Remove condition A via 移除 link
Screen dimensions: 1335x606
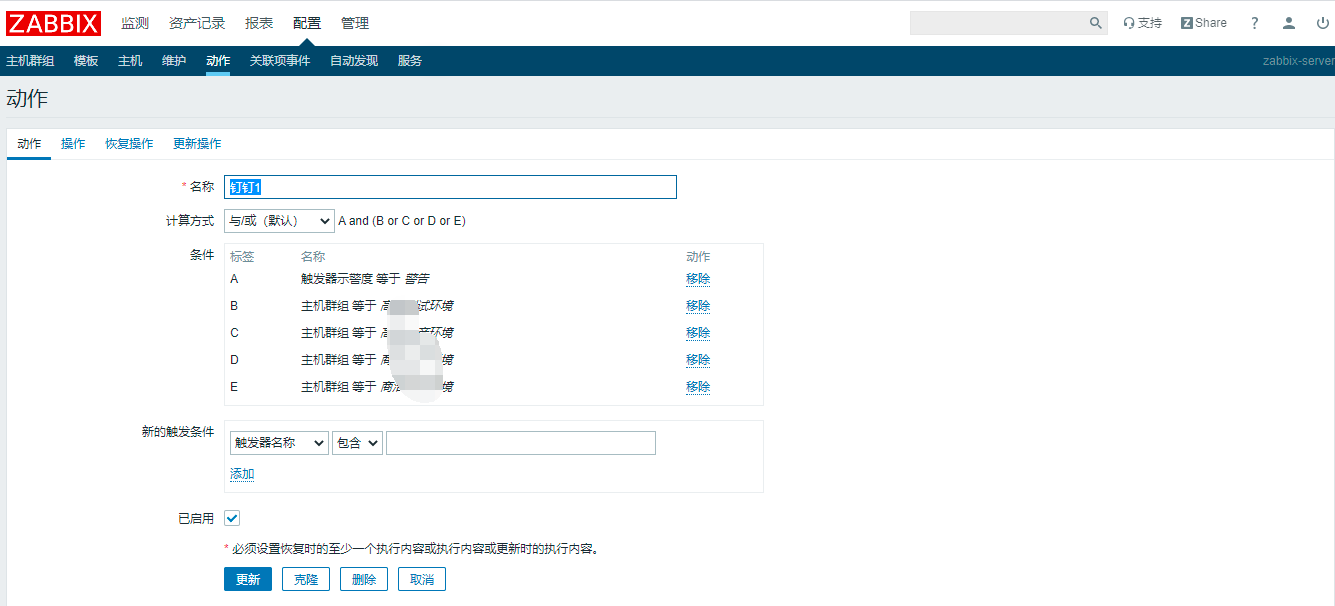click(698, 279)
